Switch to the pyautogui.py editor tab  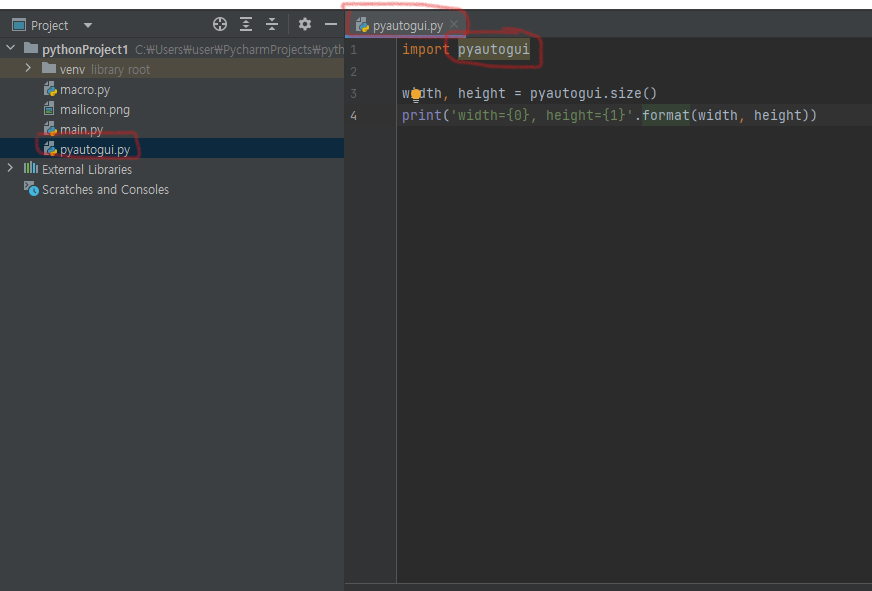pos(405,26)
